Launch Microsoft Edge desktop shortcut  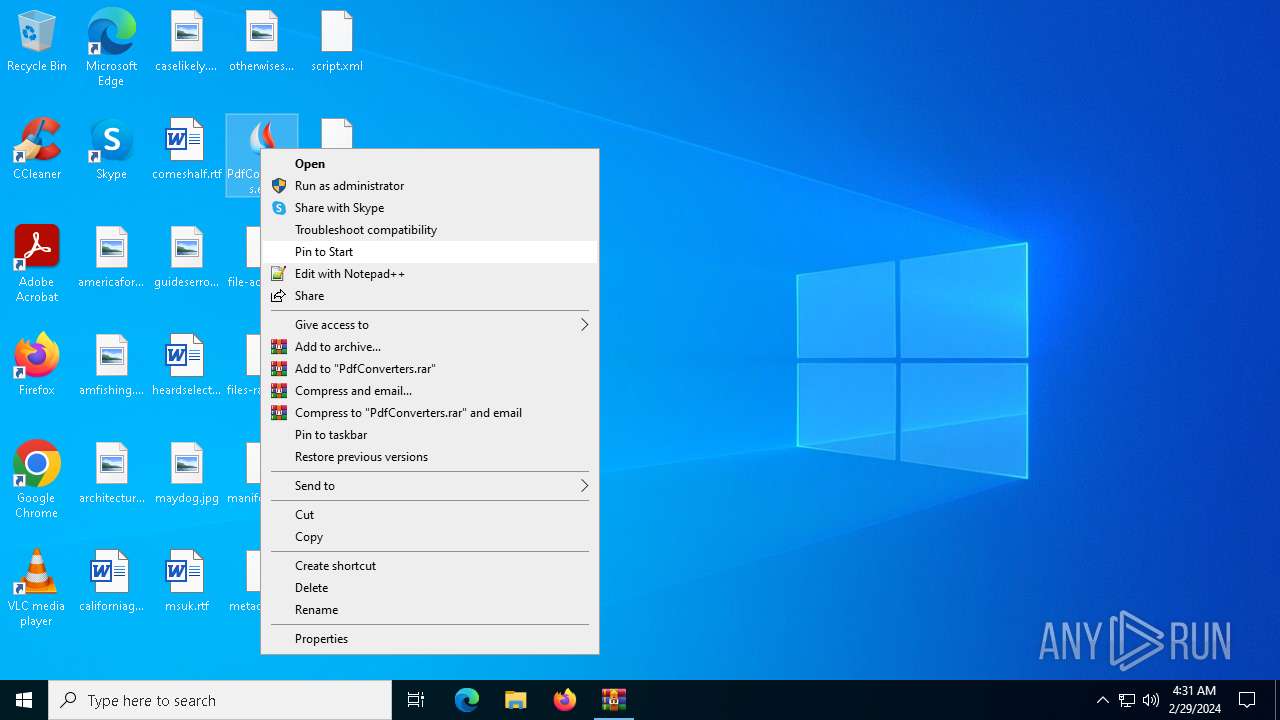(111, 47)
